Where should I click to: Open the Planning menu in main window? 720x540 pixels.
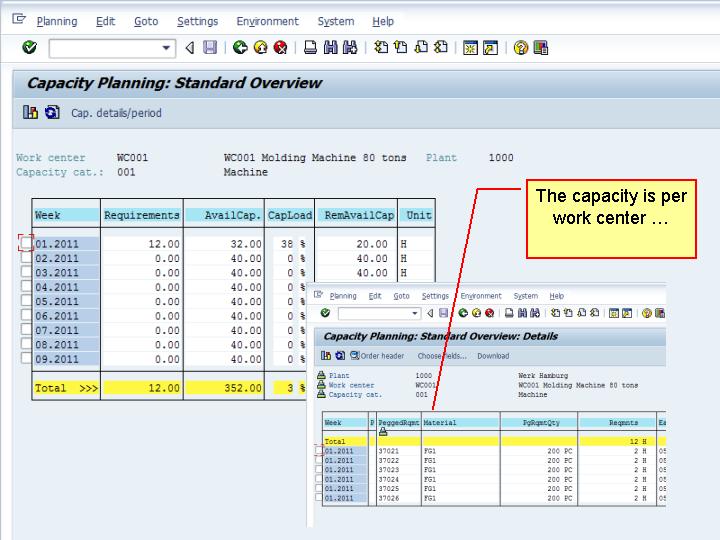pos(57,21)
